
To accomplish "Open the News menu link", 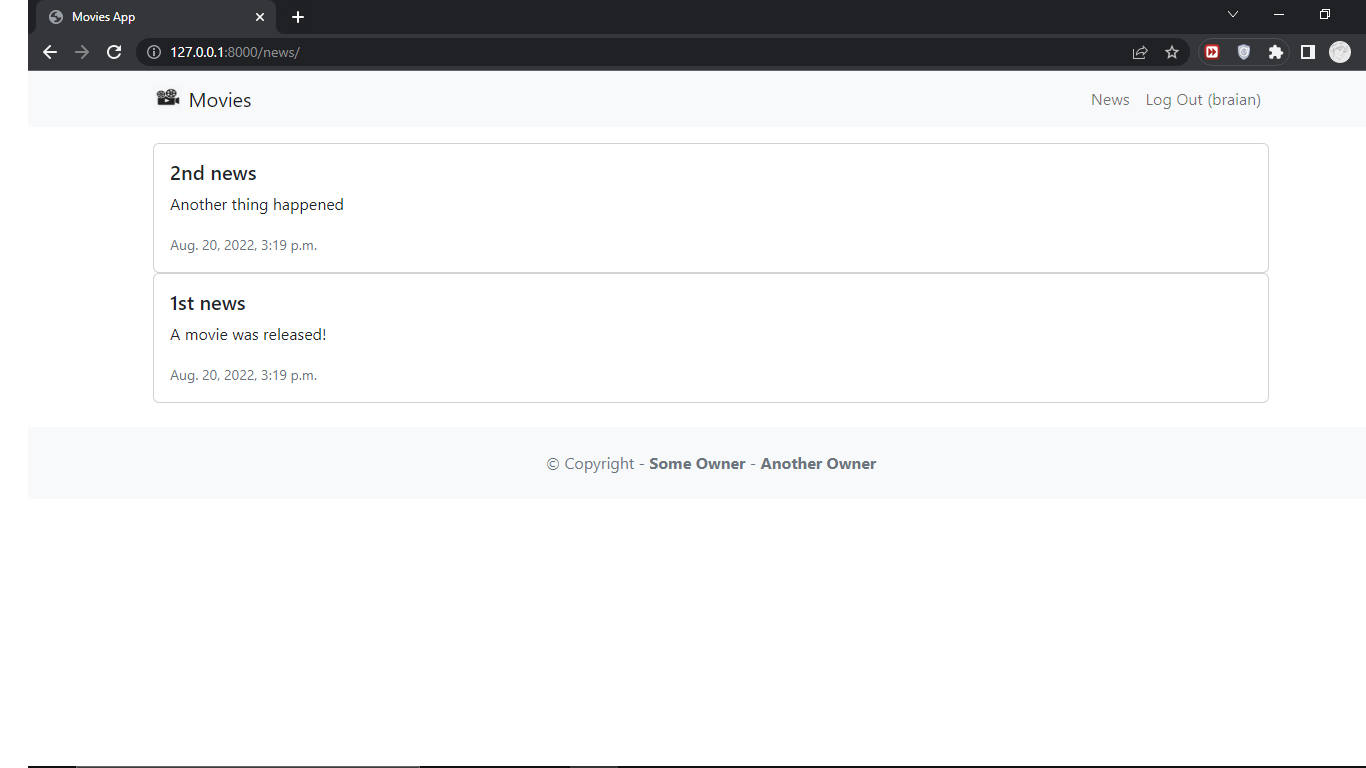I will click(x=1110, y=99).
